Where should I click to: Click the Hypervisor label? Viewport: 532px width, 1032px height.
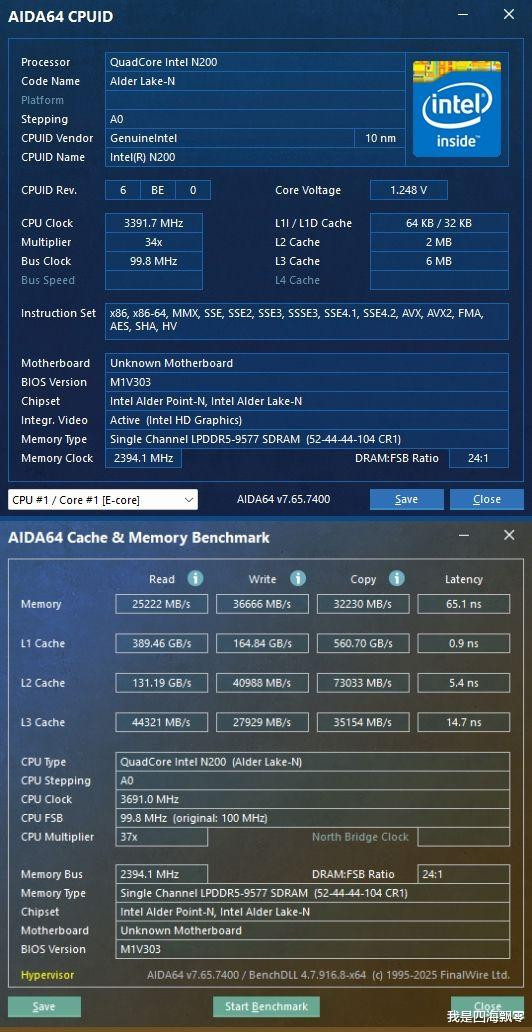point(47,975)
